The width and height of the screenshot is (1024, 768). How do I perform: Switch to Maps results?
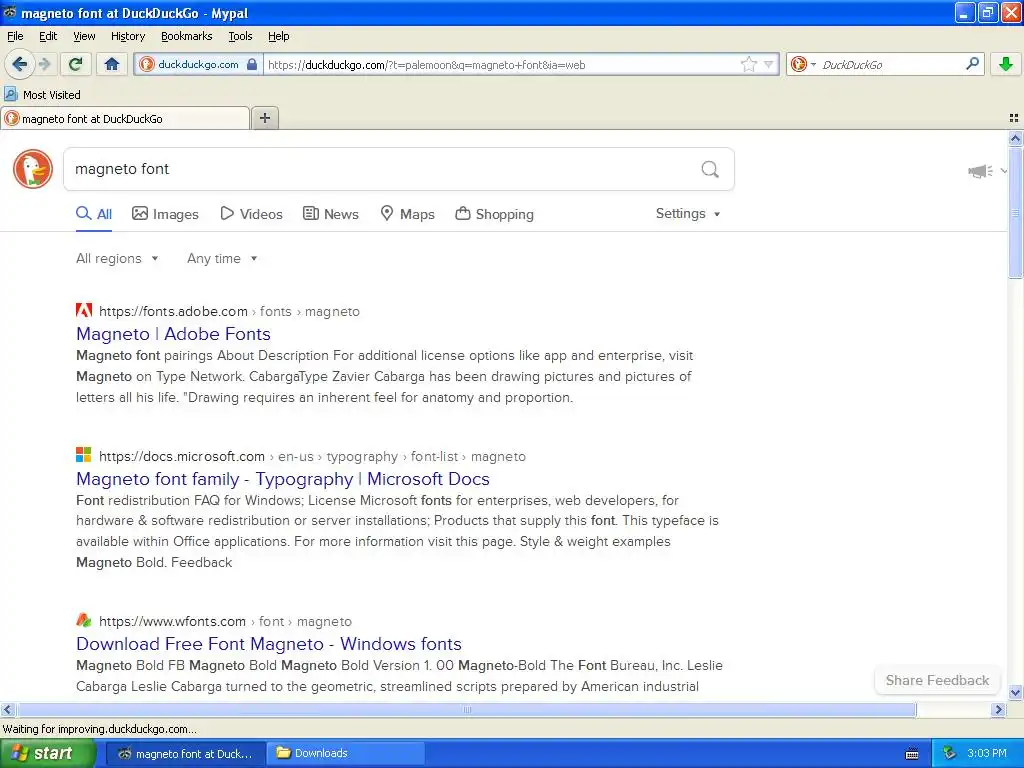(408, 214)
